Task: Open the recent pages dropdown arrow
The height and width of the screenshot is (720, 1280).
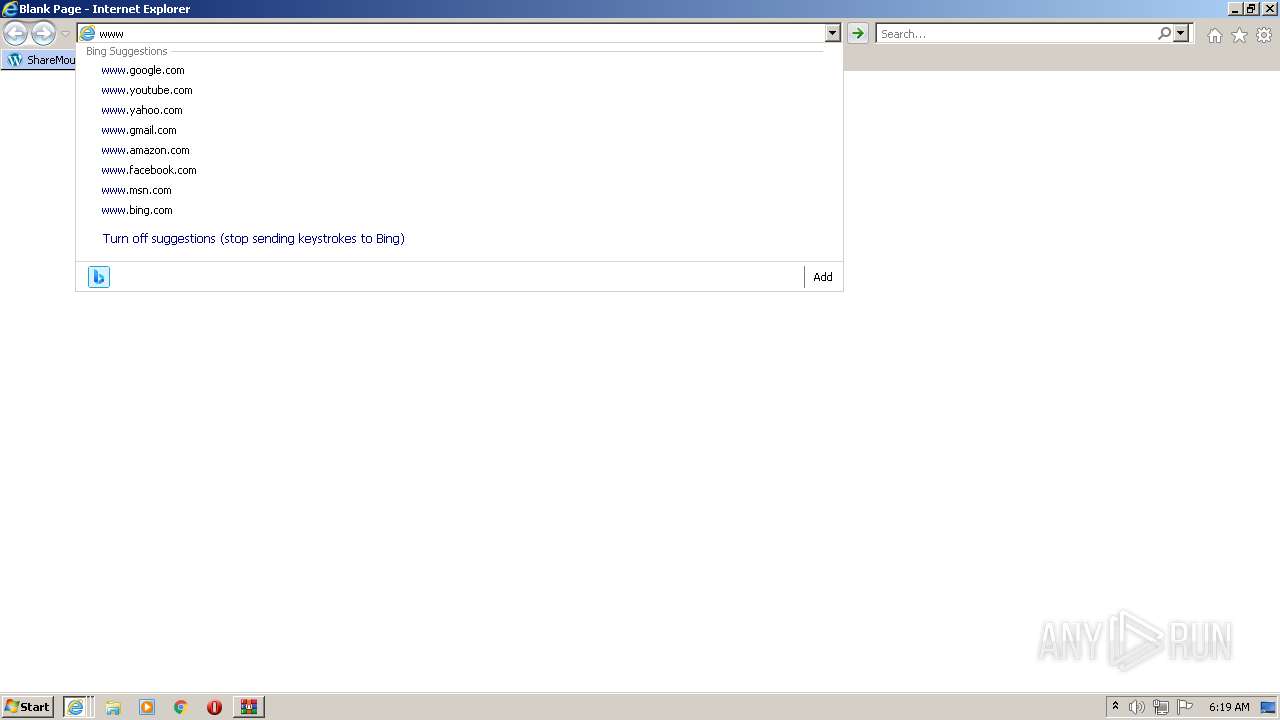Action: [66, 34]
